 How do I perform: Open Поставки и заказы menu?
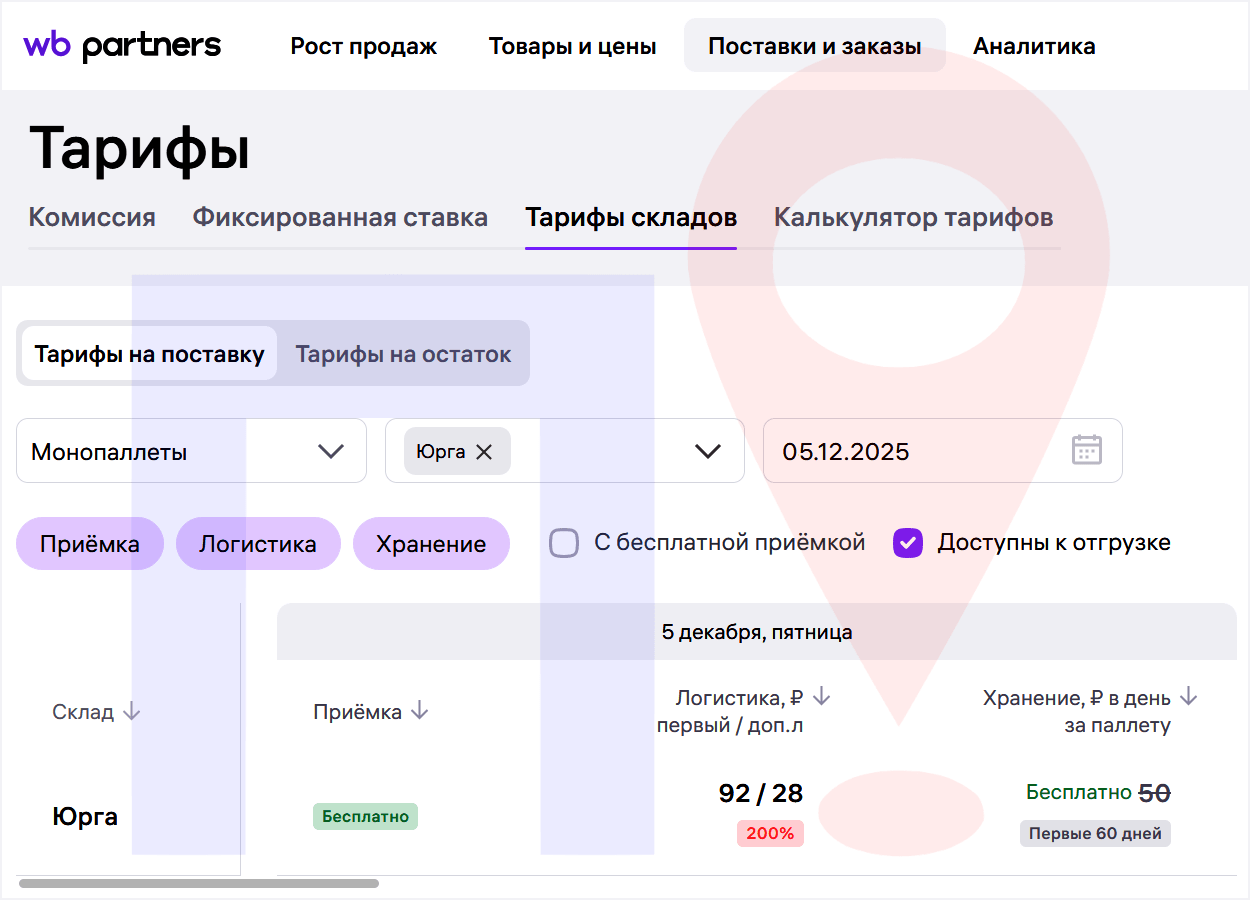click(x=814, y=46)
